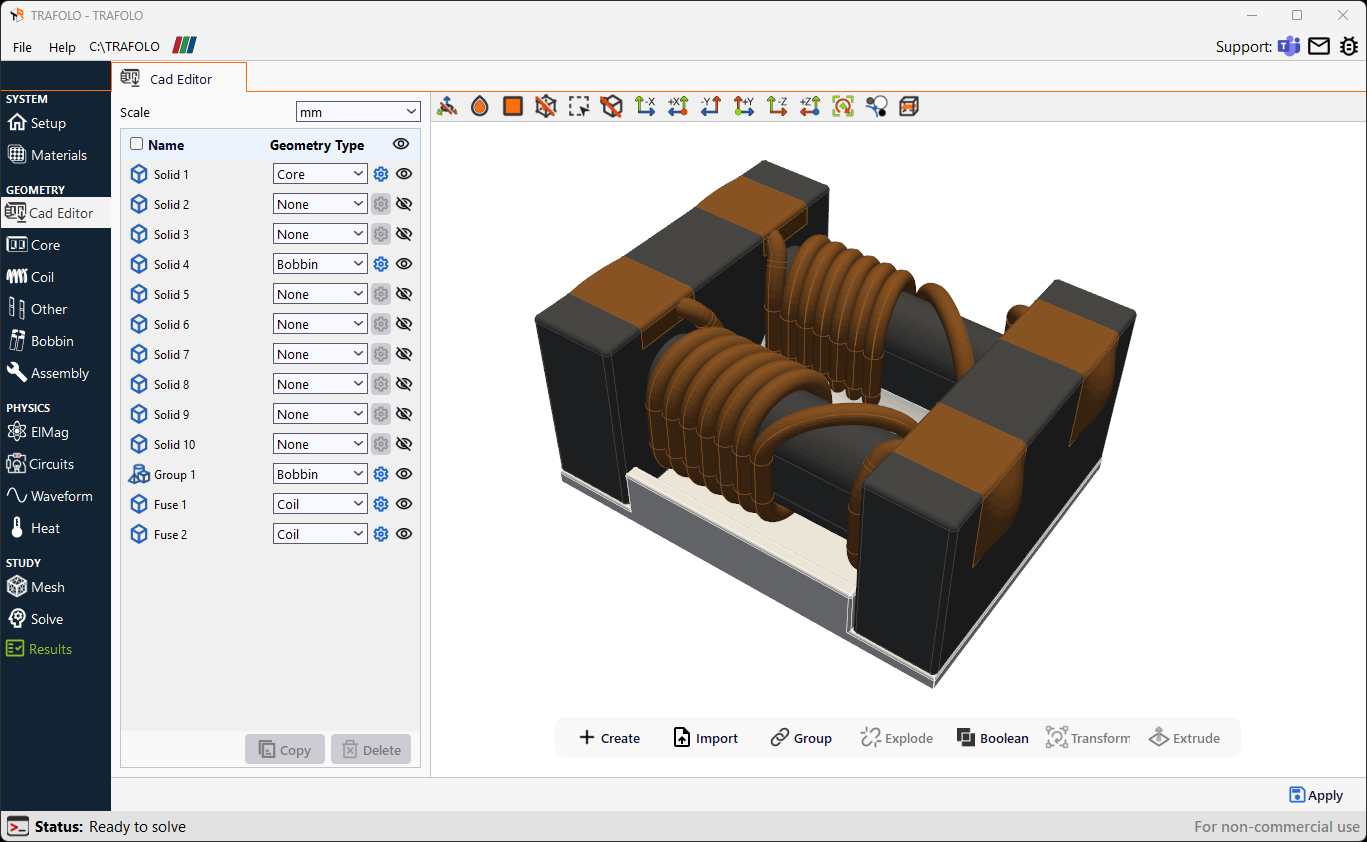Hide Group 1 via its eye icon
The image size is (1367, 842).
click(x=404, y=474)
